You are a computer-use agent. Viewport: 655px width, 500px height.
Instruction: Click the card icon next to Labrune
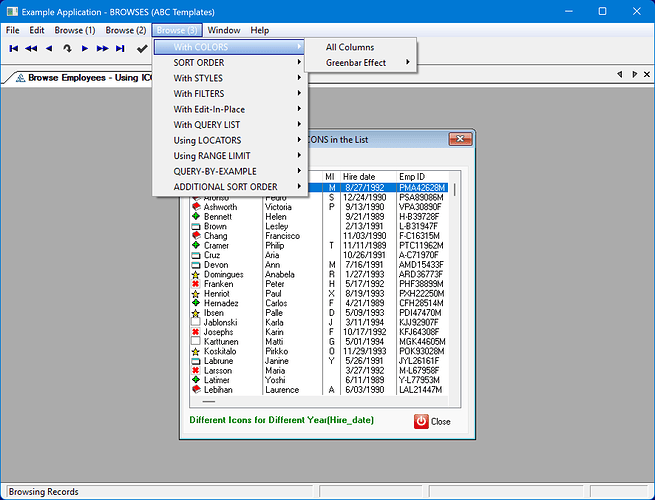(196, 361)
